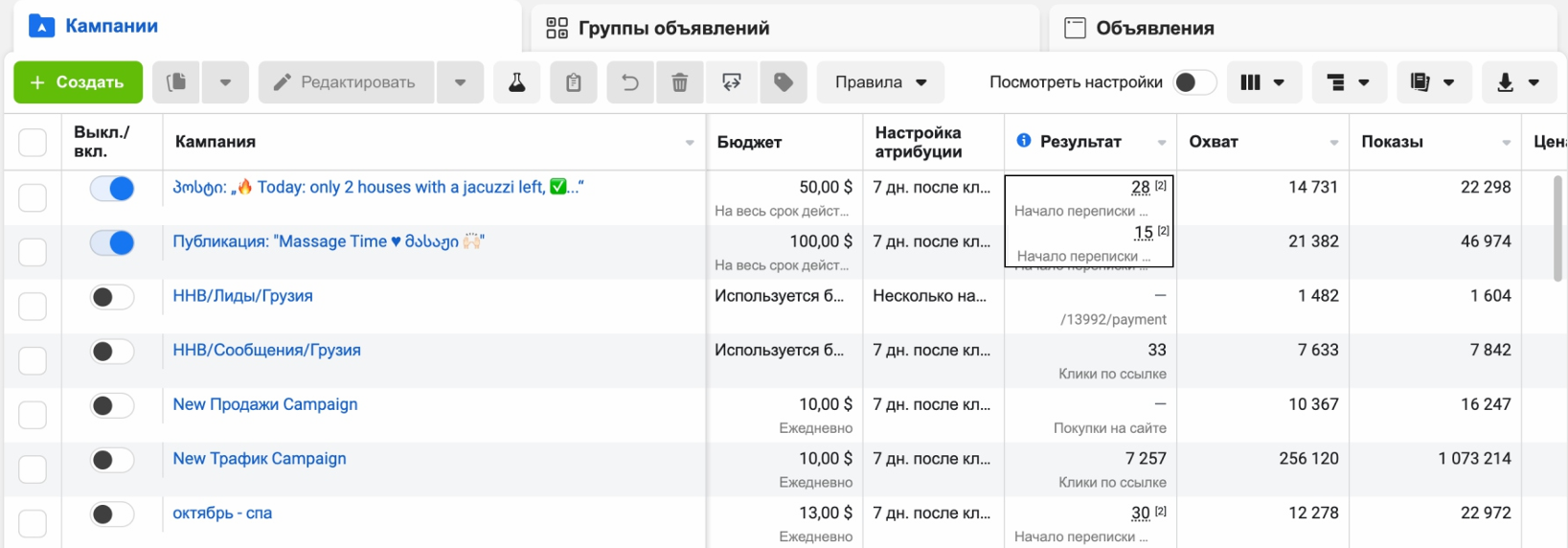Image resolution: width=1568 pixels, height=548 pixels.
Task: Open the Правила dropdown
Action: click(880, 82)
